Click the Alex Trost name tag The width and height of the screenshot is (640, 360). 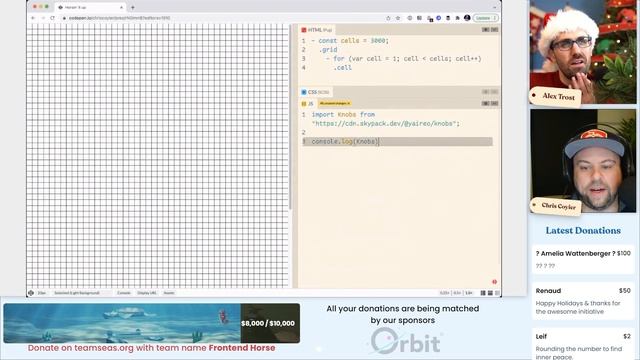pos(556,96)
